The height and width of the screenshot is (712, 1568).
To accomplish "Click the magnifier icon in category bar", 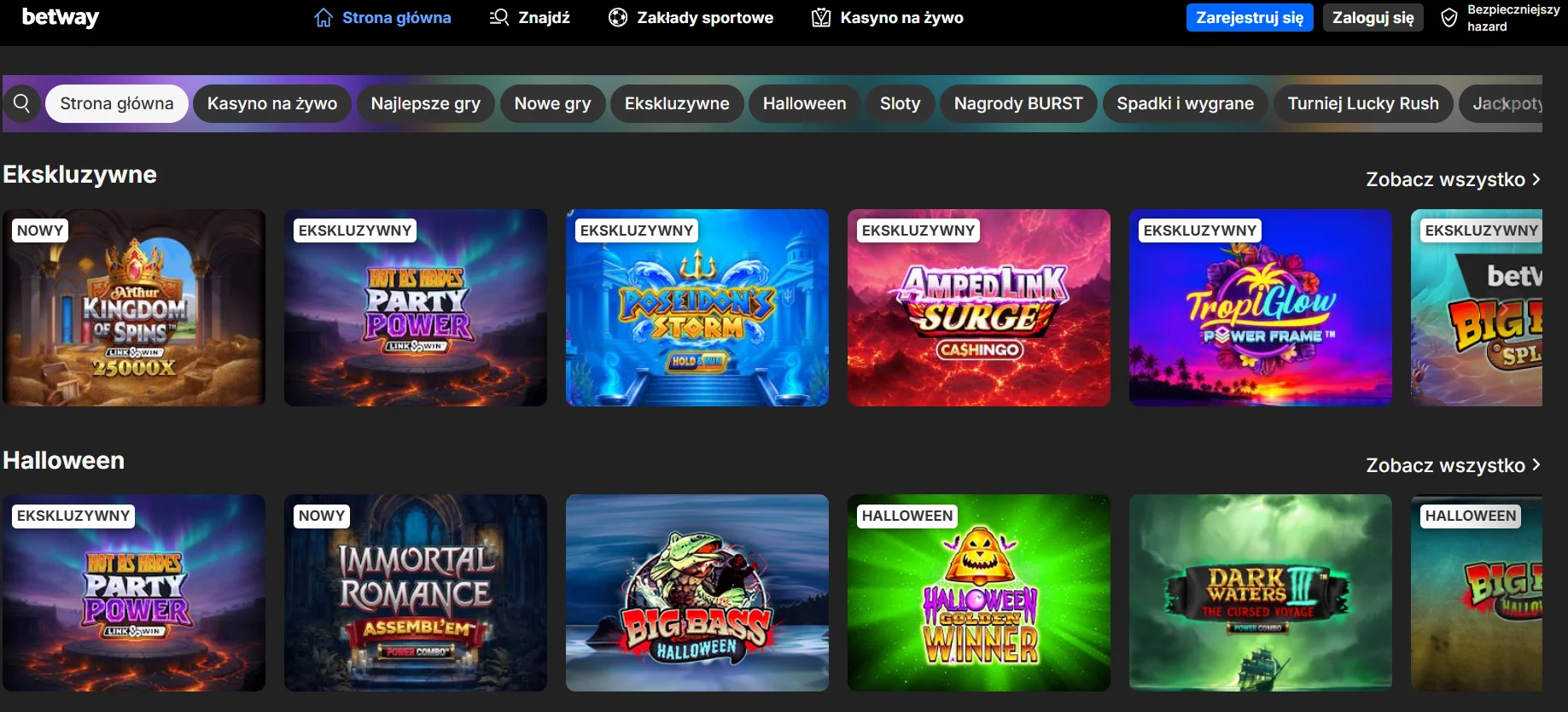I will 22,103.
